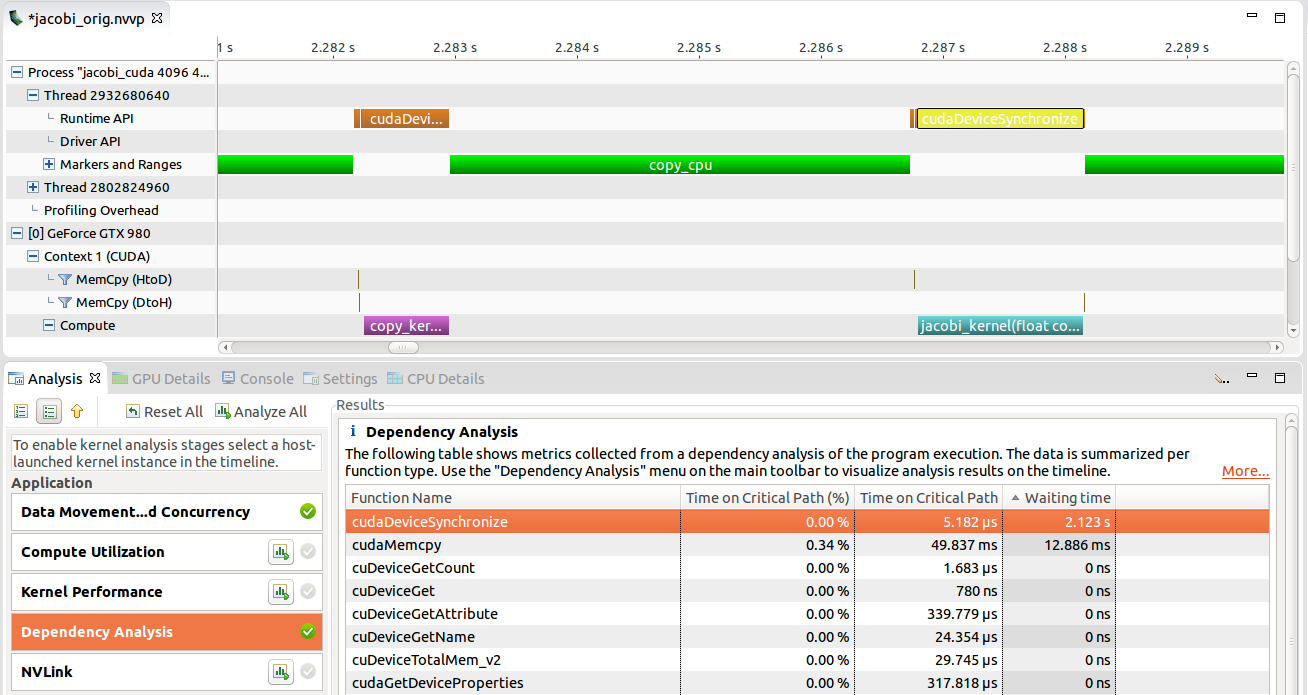Click the Kernel Performance analysis chart icon

[x=280, y=592]
